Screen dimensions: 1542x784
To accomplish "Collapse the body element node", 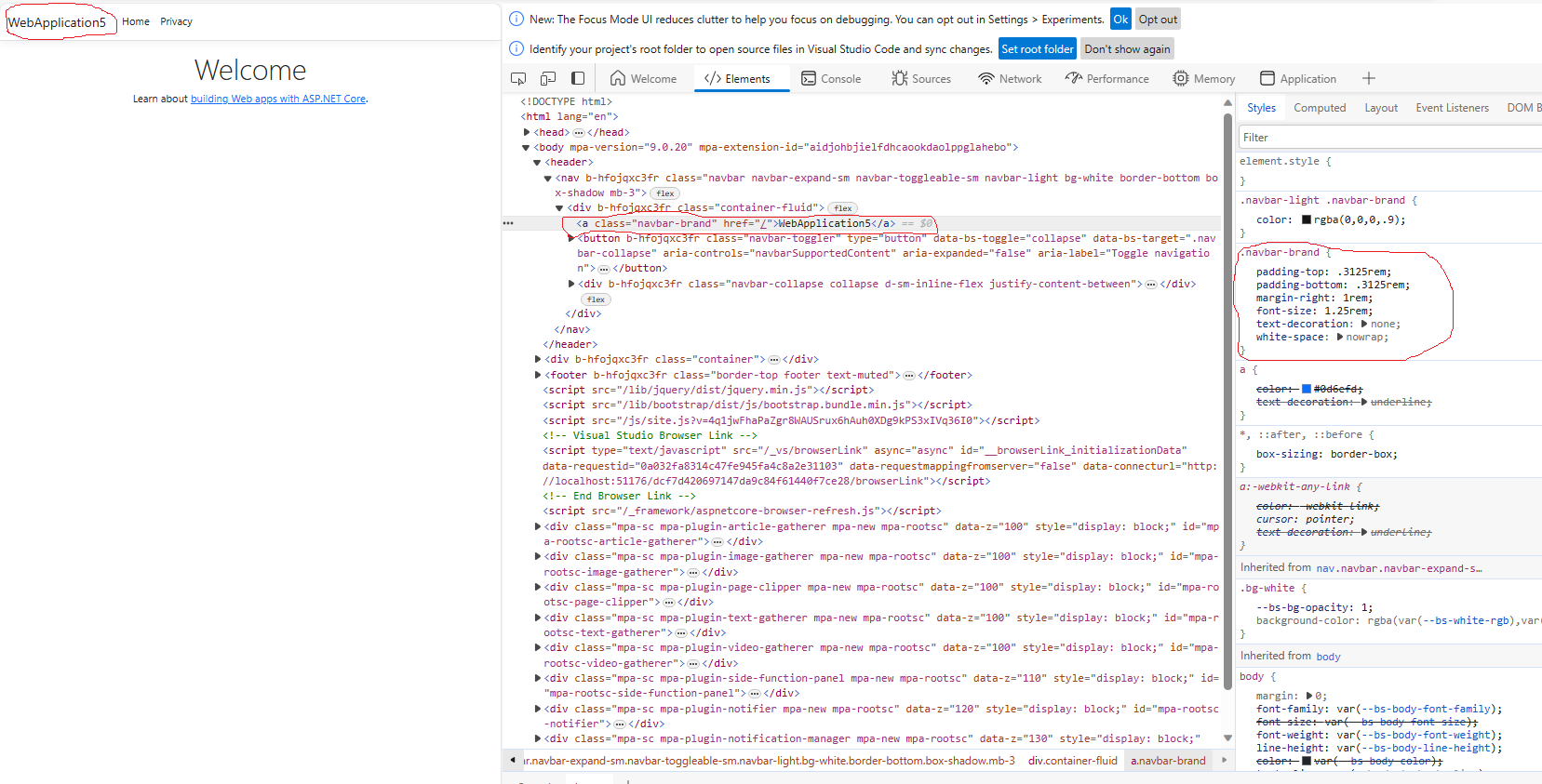I will tap(526, 147).
